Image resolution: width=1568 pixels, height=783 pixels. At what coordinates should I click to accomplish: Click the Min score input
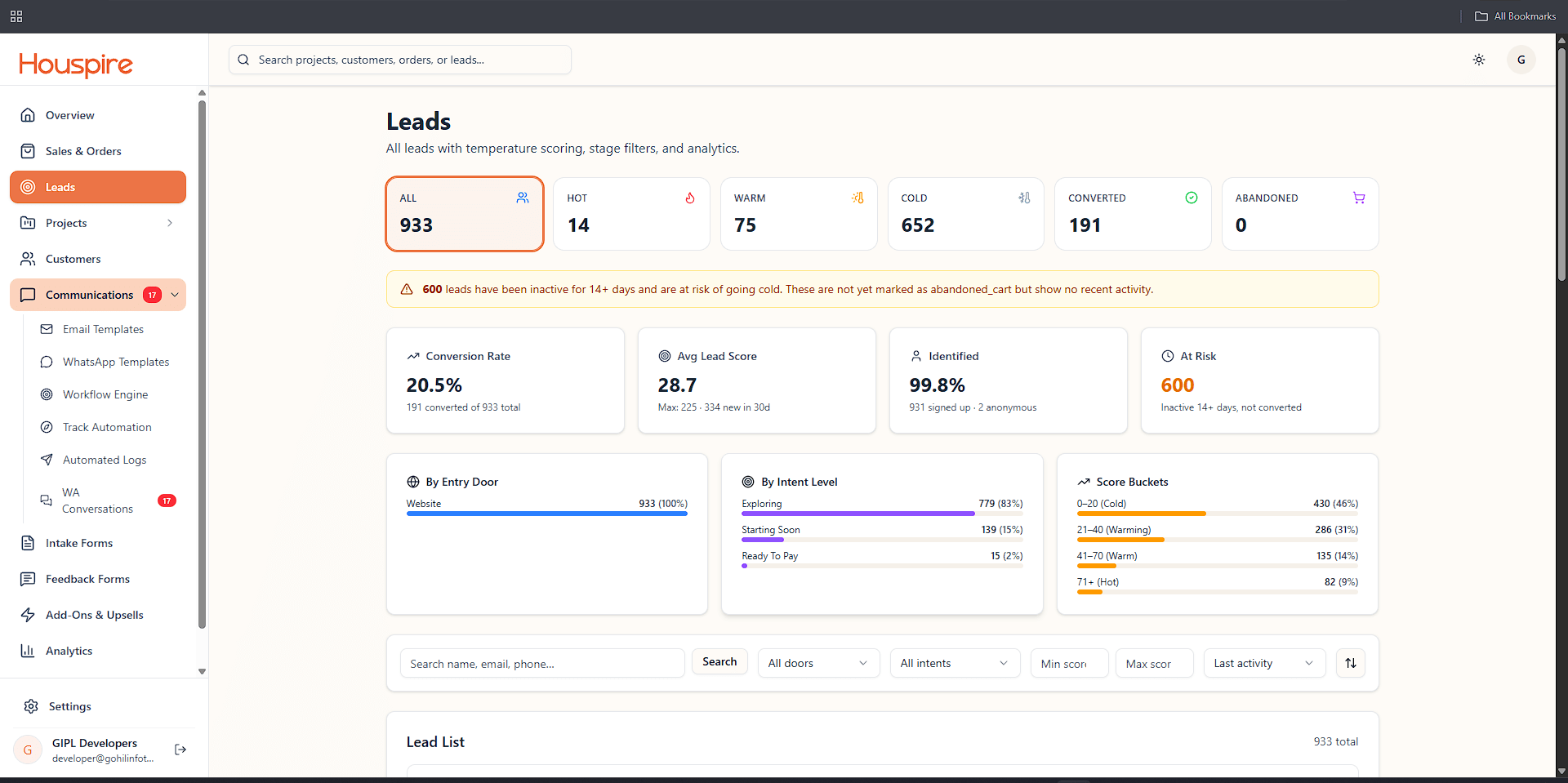(x=1070, y=663)
